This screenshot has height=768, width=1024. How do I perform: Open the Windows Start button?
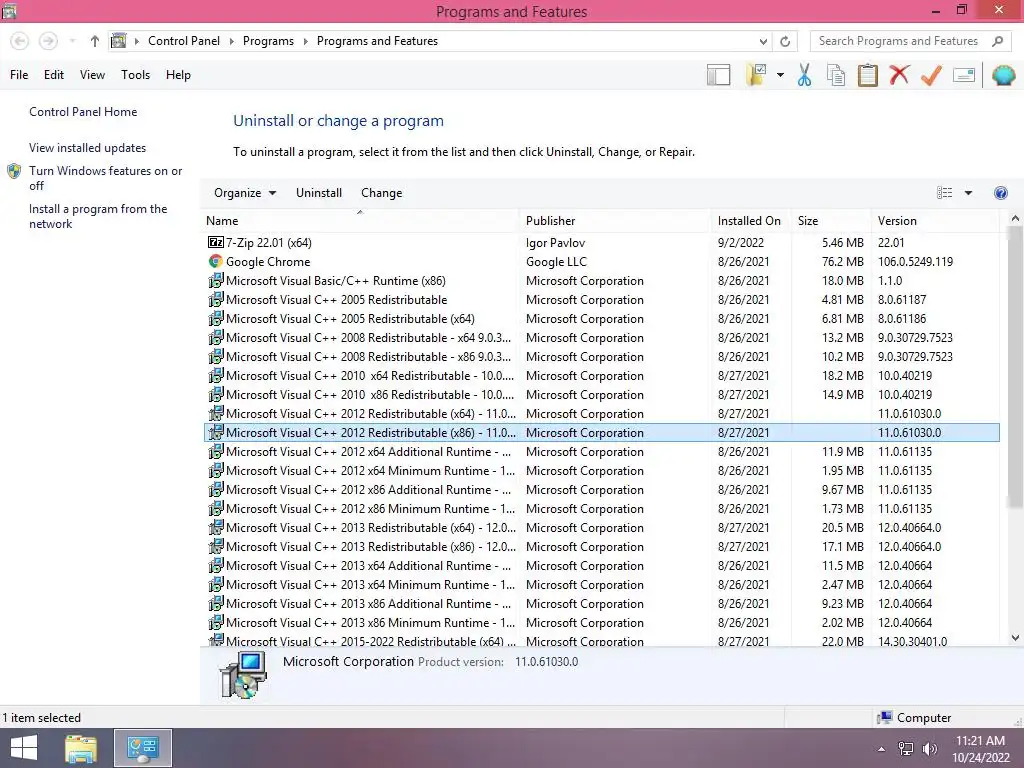[24, 748]
